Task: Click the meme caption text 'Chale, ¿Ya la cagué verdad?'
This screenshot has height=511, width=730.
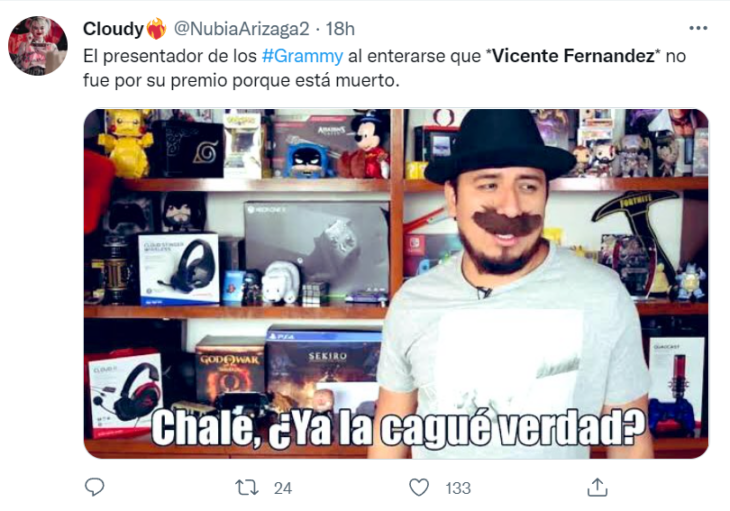Action: pyautogui.click(x=398, y=427)
